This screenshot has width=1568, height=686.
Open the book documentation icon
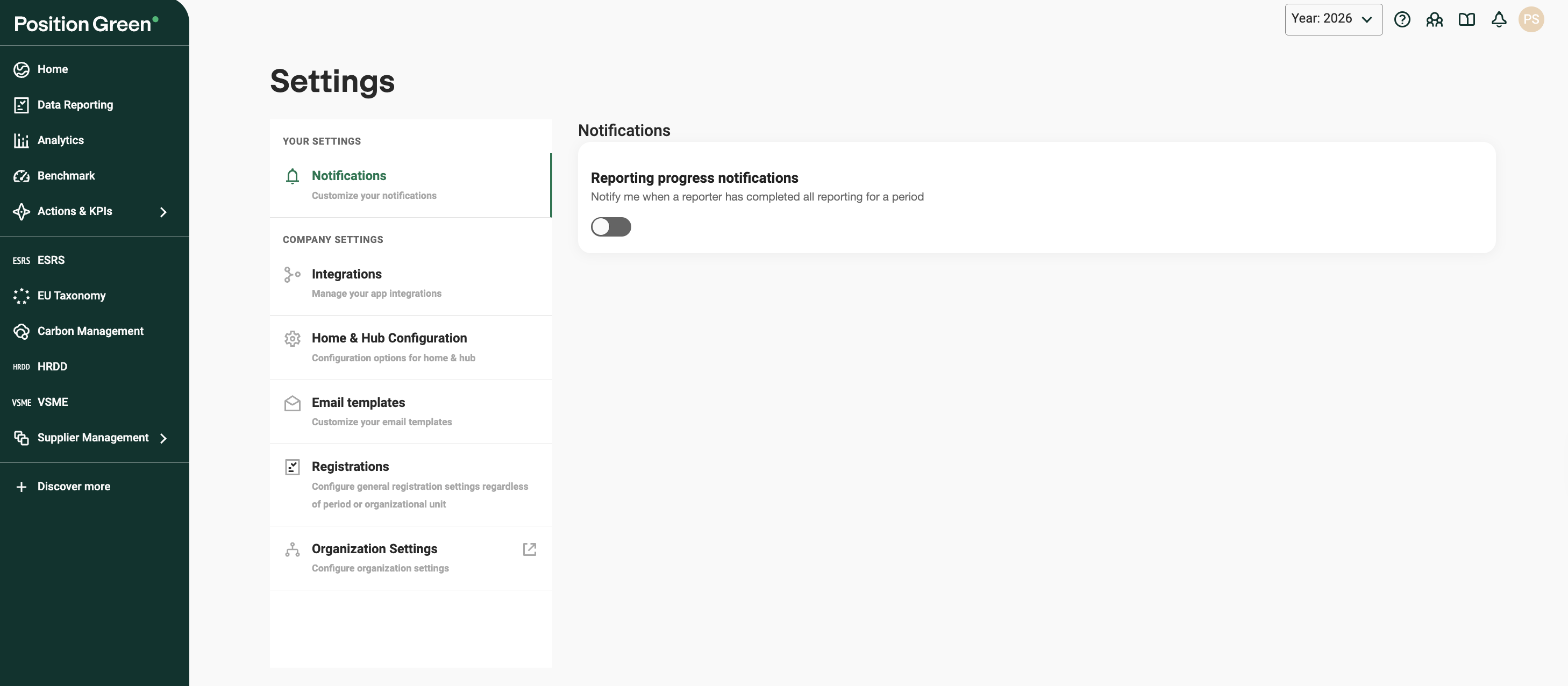1466,19
